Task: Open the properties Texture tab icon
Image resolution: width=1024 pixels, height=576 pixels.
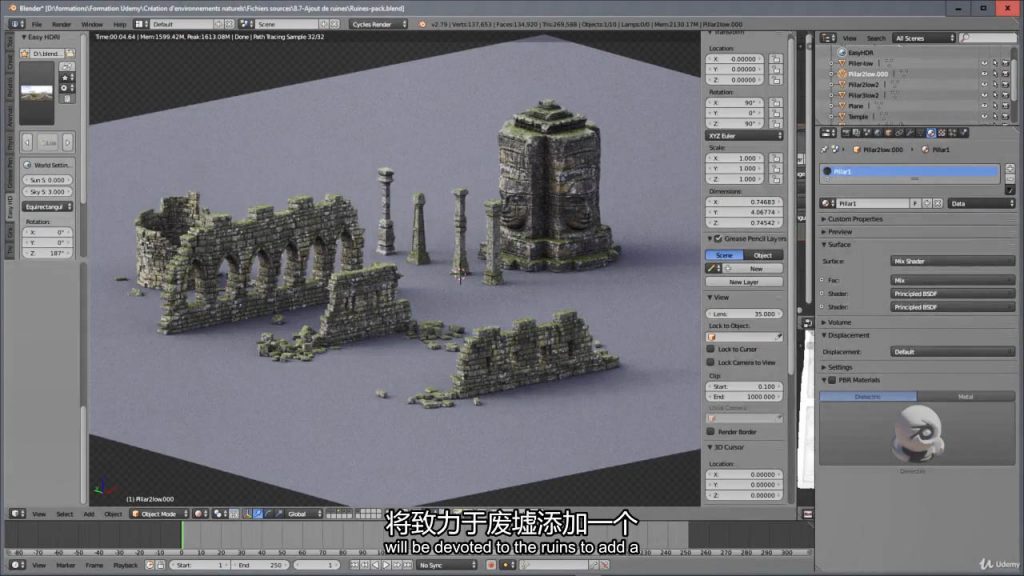Action: [942, 133]
